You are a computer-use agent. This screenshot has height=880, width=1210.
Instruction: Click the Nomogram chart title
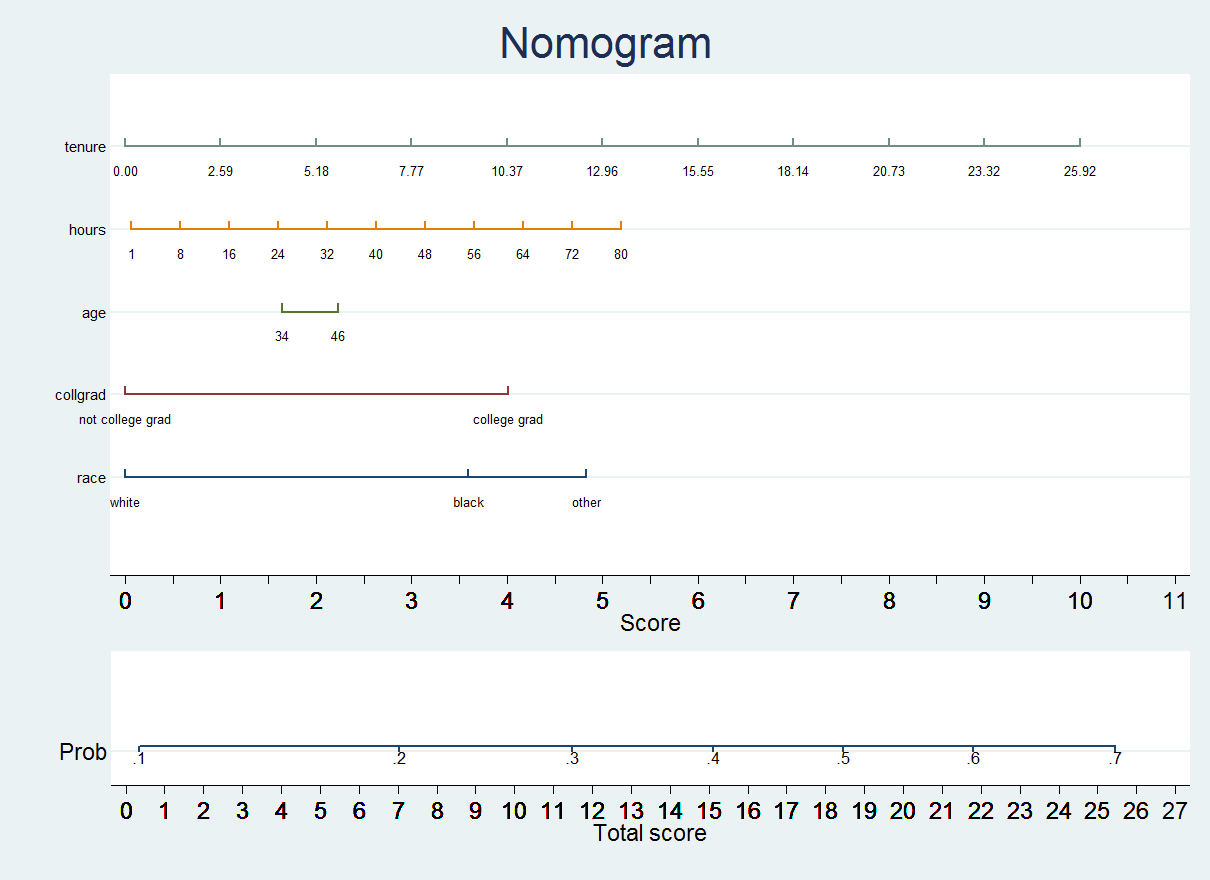coord(605,44)
